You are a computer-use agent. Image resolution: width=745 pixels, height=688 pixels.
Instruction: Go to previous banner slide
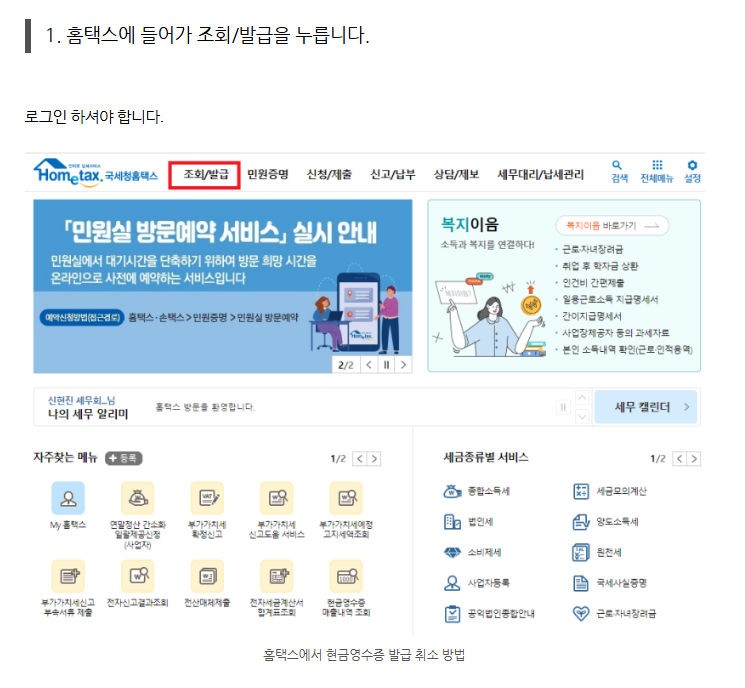point(369,365)
